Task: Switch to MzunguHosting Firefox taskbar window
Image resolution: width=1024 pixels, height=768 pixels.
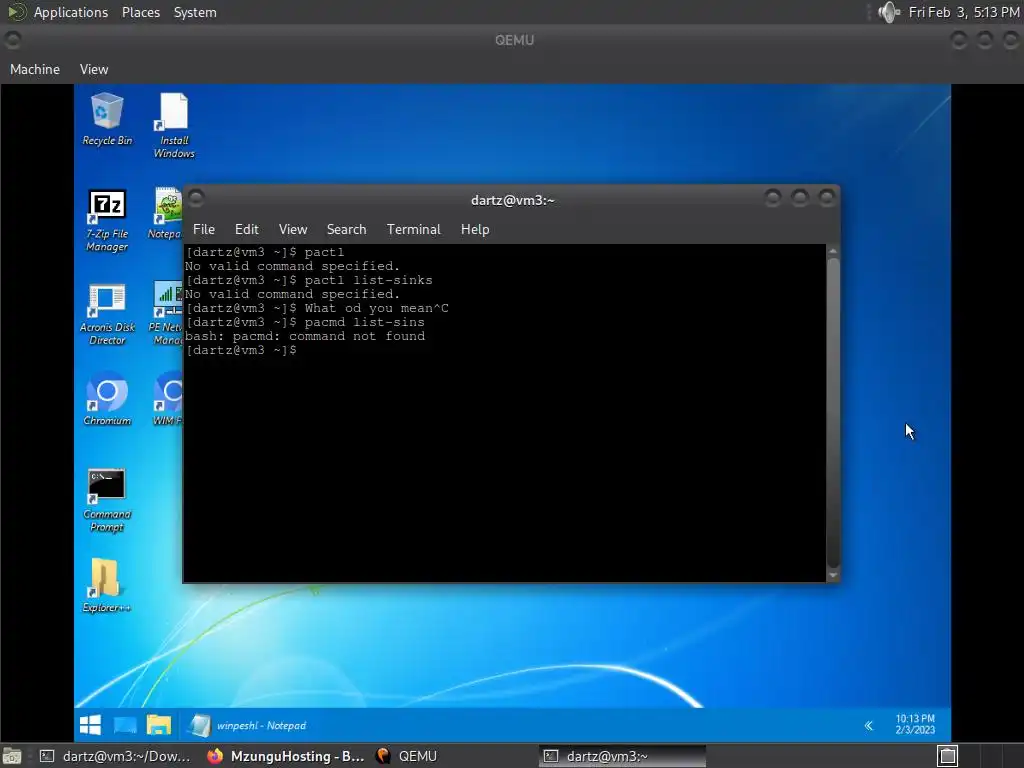Action: point(285,756)
